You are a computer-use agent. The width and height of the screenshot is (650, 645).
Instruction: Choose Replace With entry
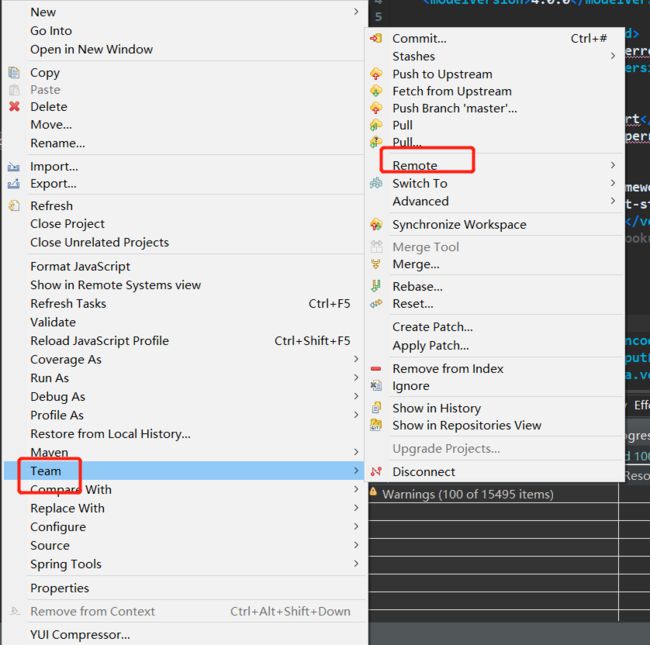(x=67, y=508)
